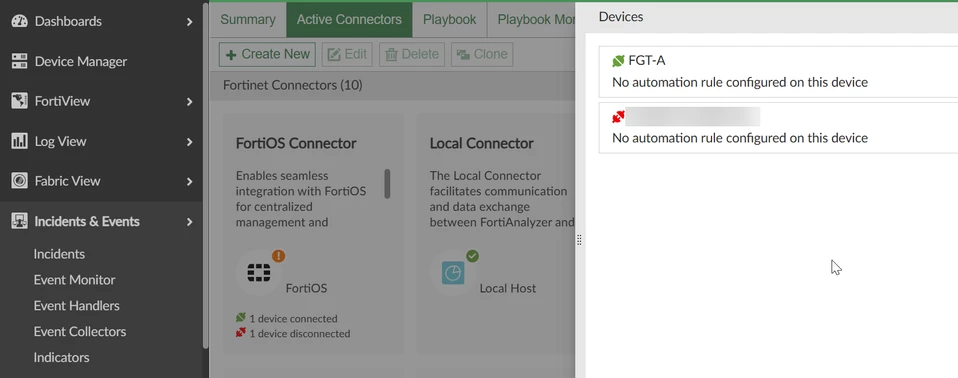Image resolution: width=958 pixels, height=378 pixels.
Task: Click the Device Manager icon in sidebar
Action: [x=20, y=61]
